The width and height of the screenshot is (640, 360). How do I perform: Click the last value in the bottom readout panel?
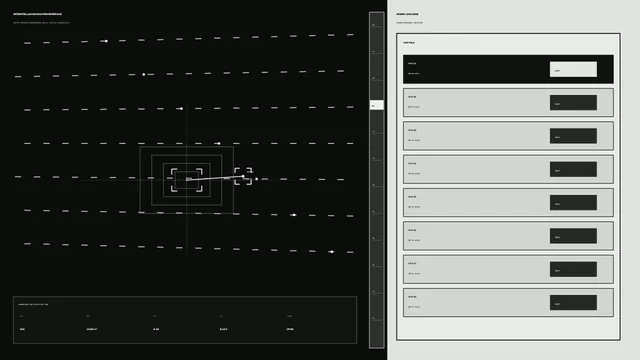[x=290, y=329]
